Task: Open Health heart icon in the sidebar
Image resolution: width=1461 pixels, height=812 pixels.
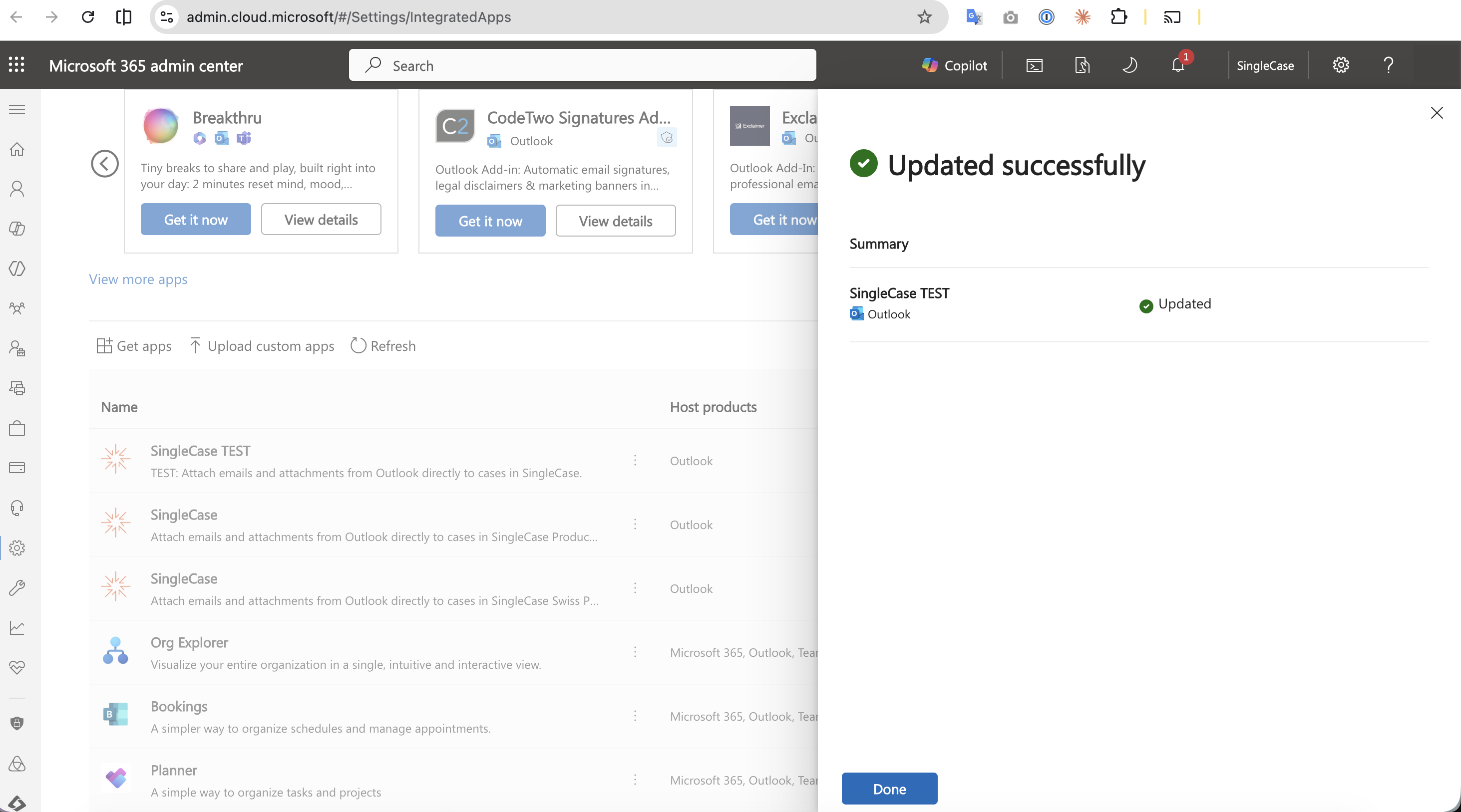Action: 17,667
